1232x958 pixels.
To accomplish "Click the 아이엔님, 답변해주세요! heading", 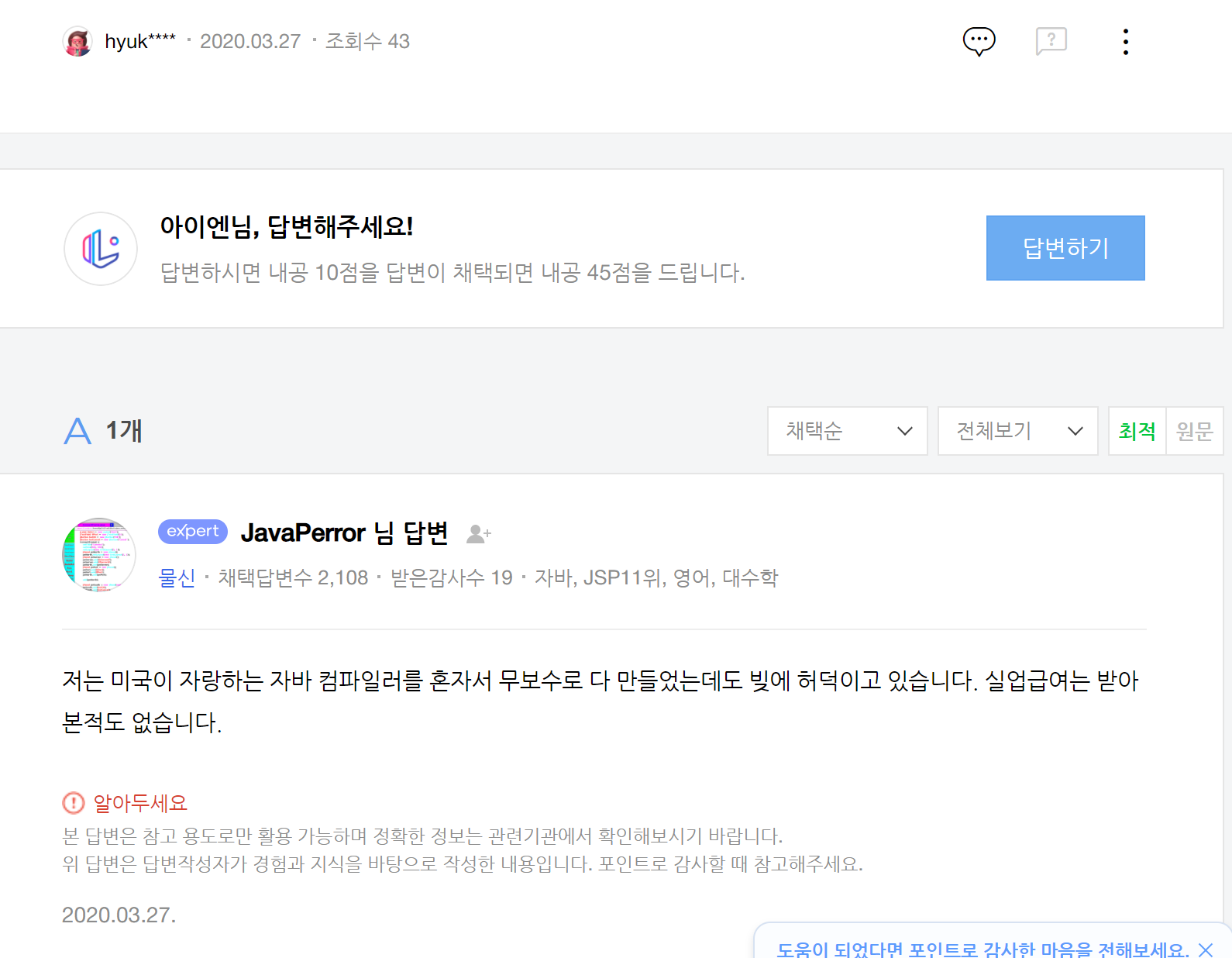I will 287,226.
